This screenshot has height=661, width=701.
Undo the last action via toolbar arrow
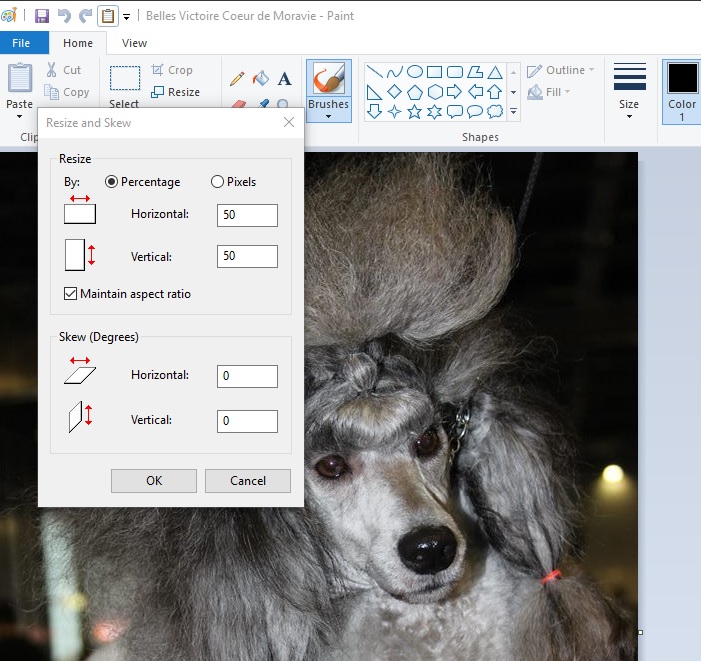point(64,16)
